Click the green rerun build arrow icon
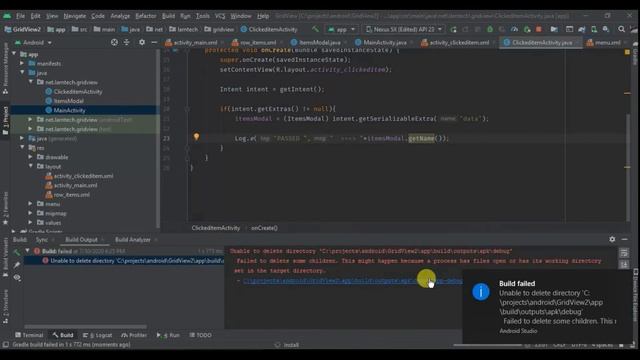 17,252
